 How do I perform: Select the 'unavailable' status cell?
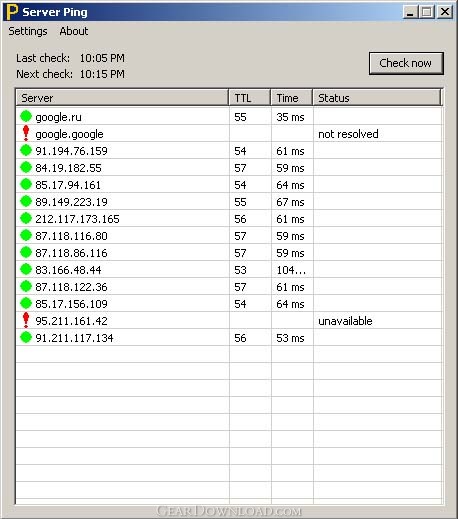tap(378, 321)
